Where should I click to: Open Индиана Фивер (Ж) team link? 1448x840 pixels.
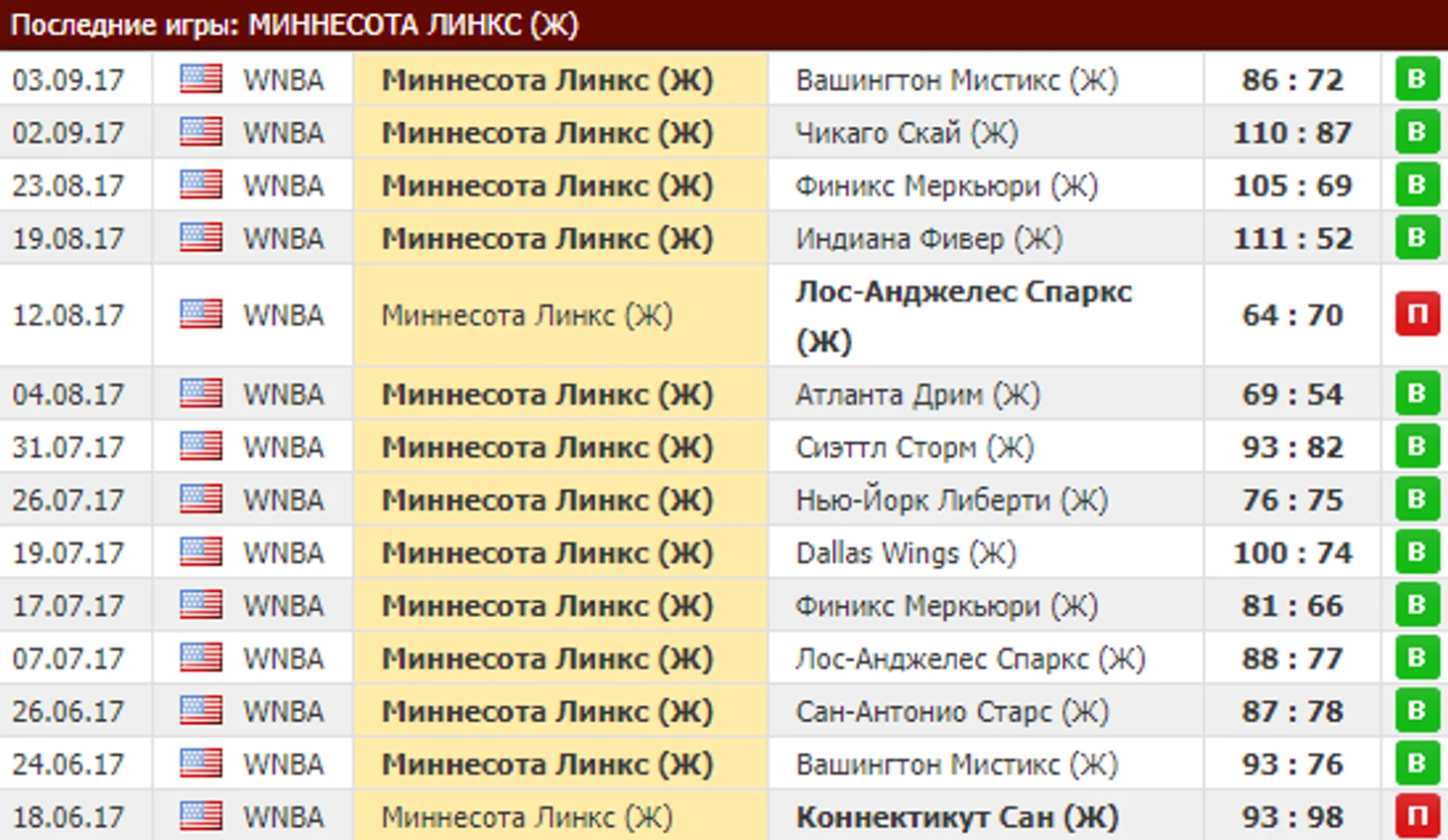(928, 239)
